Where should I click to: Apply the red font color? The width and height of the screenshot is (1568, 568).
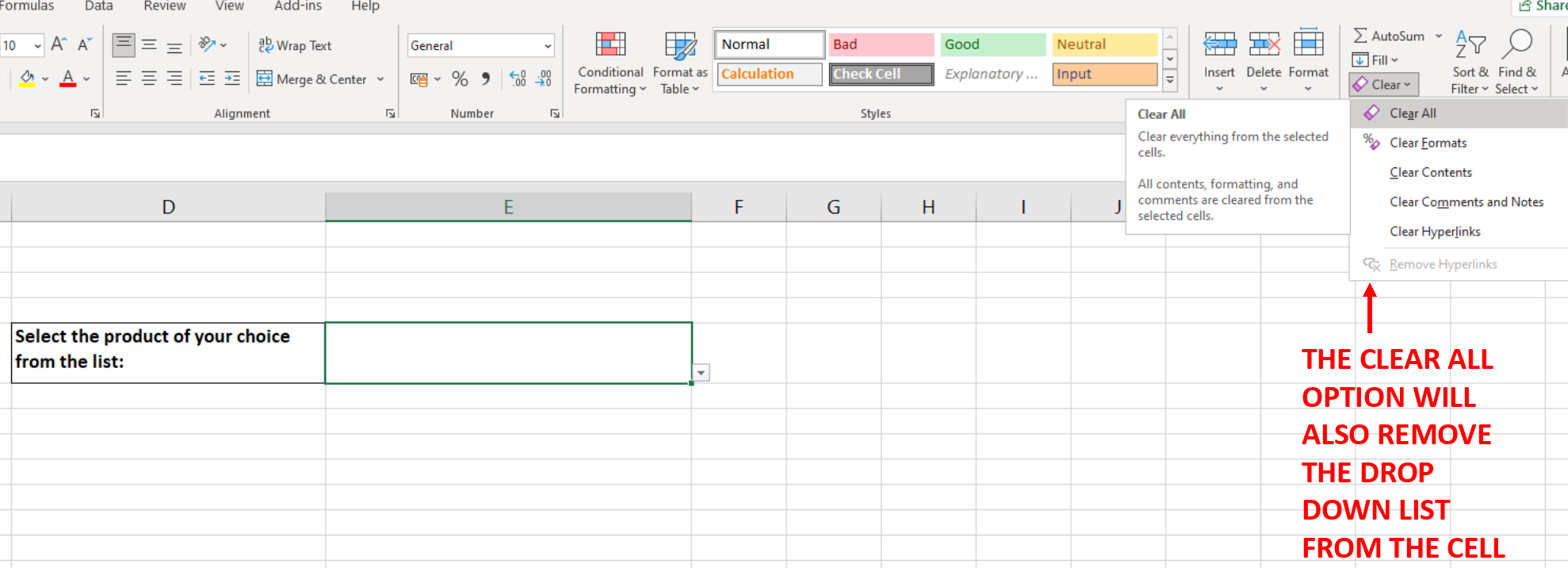tap(68, 79)
